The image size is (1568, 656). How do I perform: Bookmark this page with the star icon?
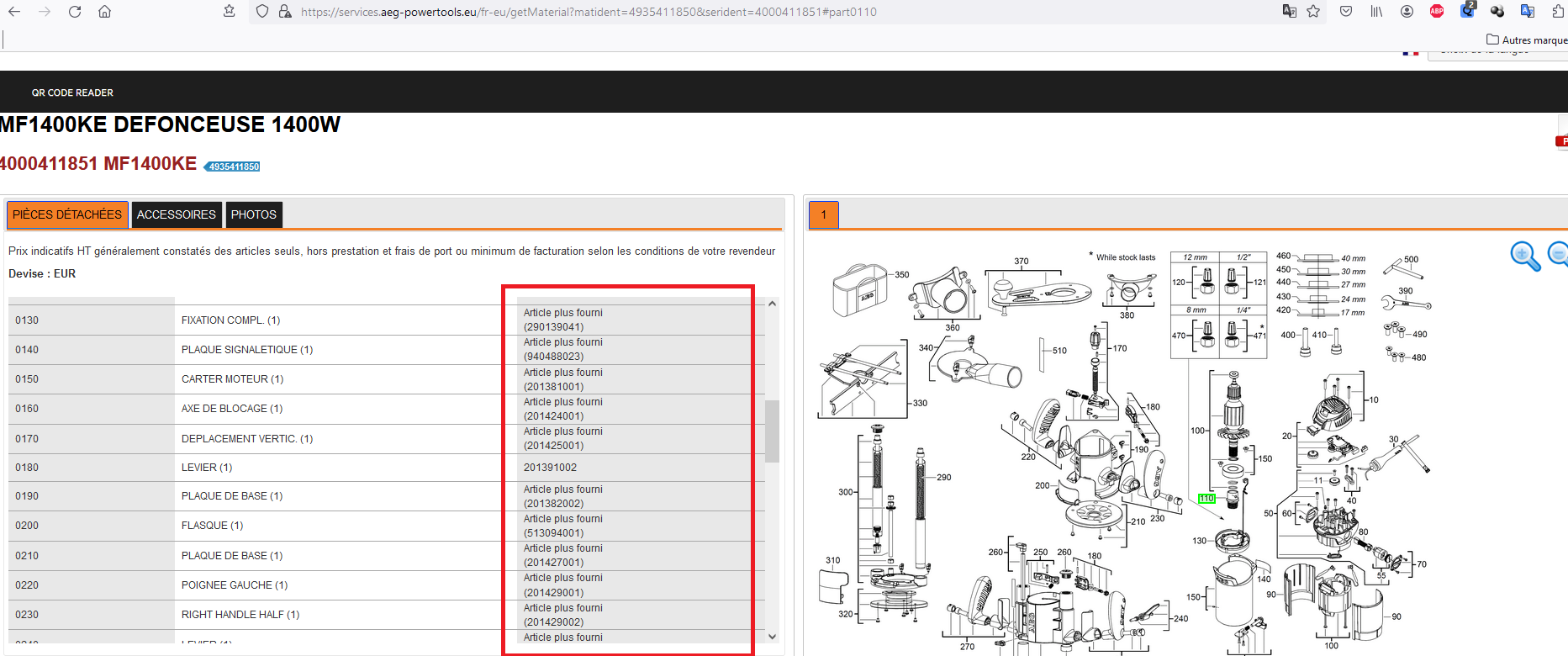pos(1313,12)
